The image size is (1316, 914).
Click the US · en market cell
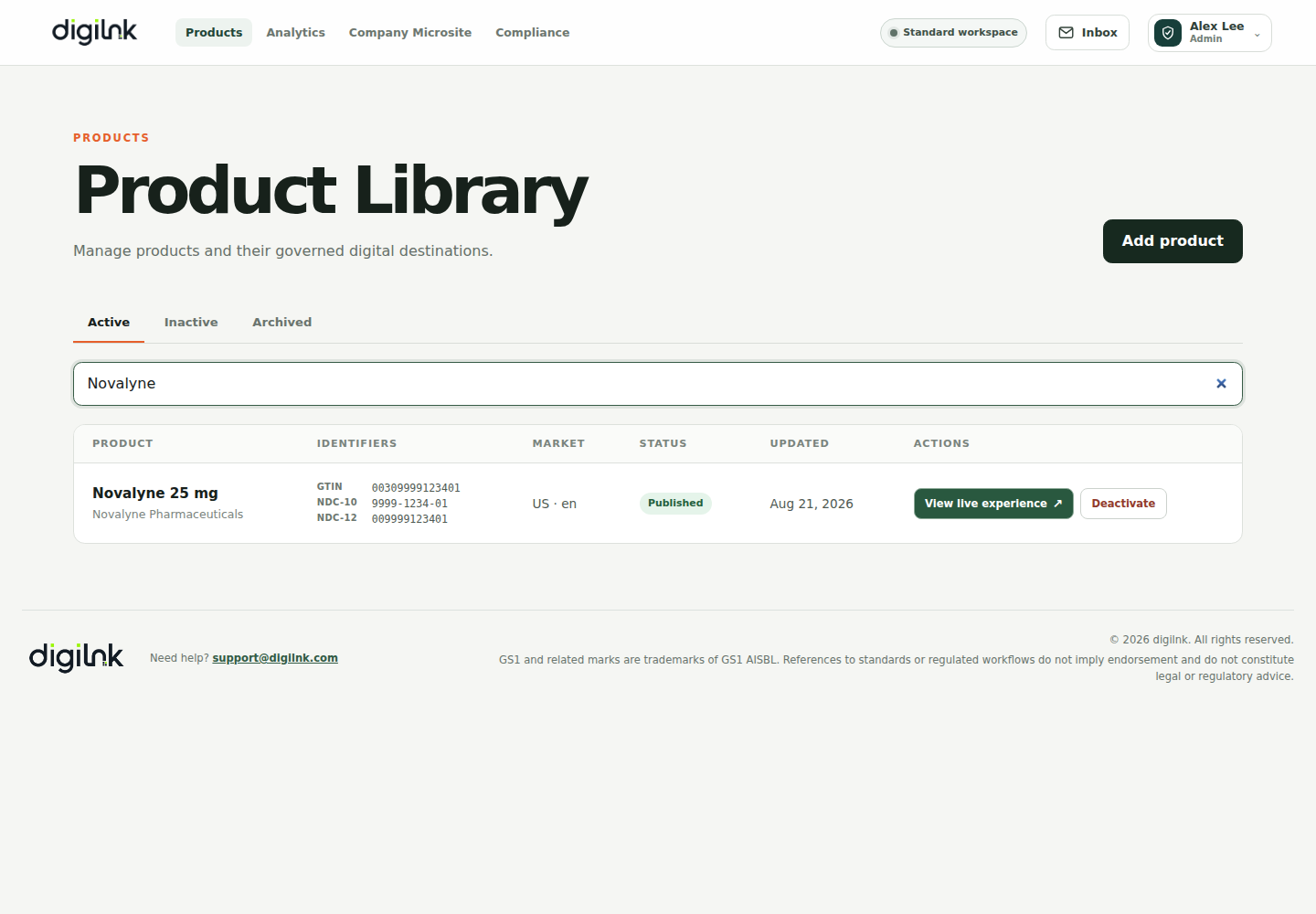point(555,504)
